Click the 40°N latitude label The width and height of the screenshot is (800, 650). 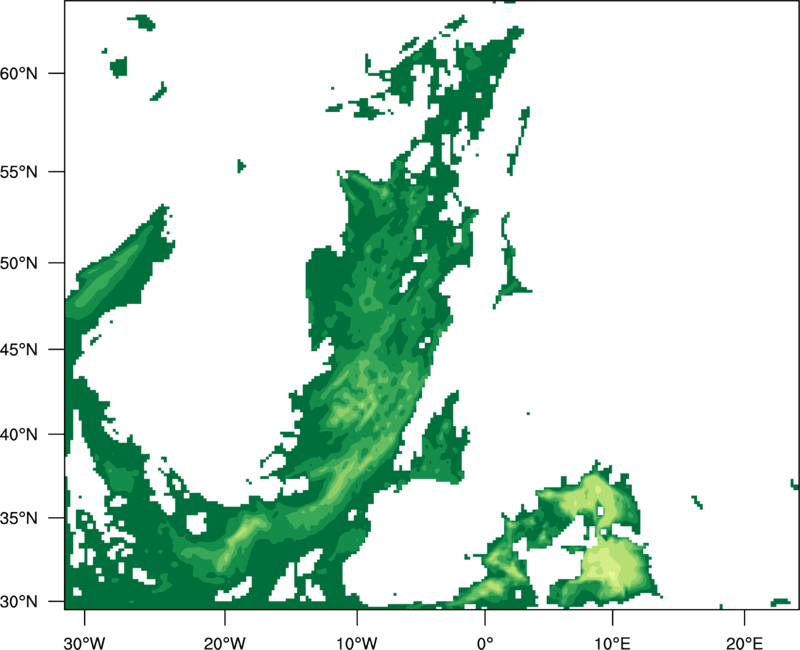pyautogui.click(x=19, y=435)
